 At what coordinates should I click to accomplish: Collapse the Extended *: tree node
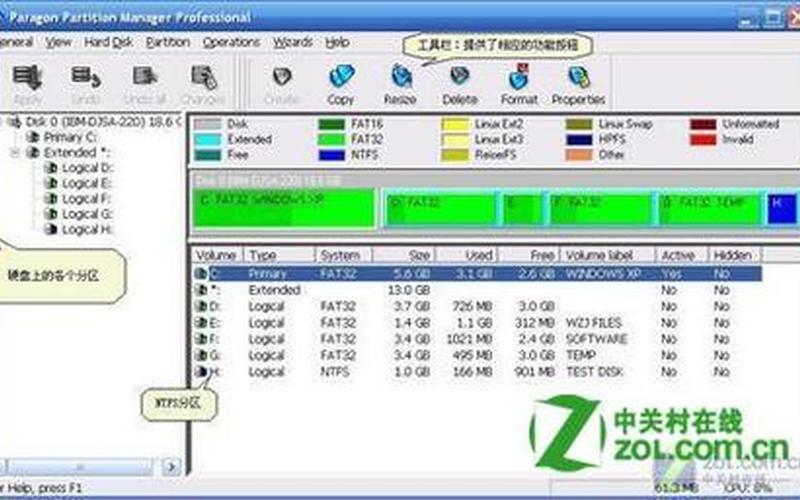[x=15, y=153]
